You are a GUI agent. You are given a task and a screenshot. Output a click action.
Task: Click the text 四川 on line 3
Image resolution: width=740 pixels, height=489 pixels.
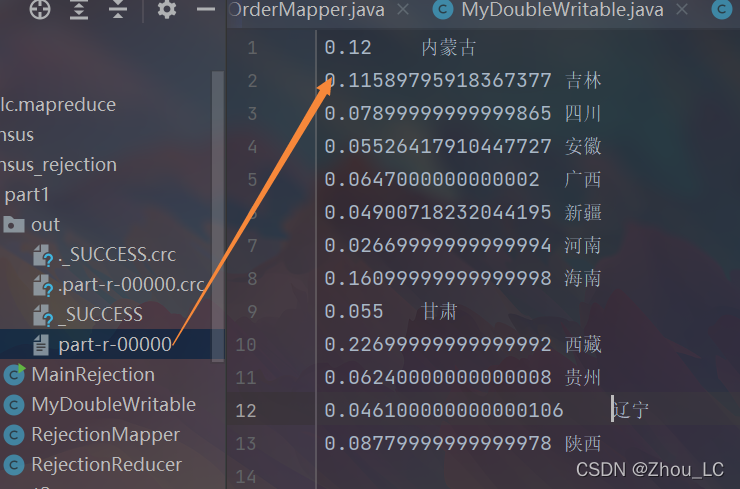583,114
